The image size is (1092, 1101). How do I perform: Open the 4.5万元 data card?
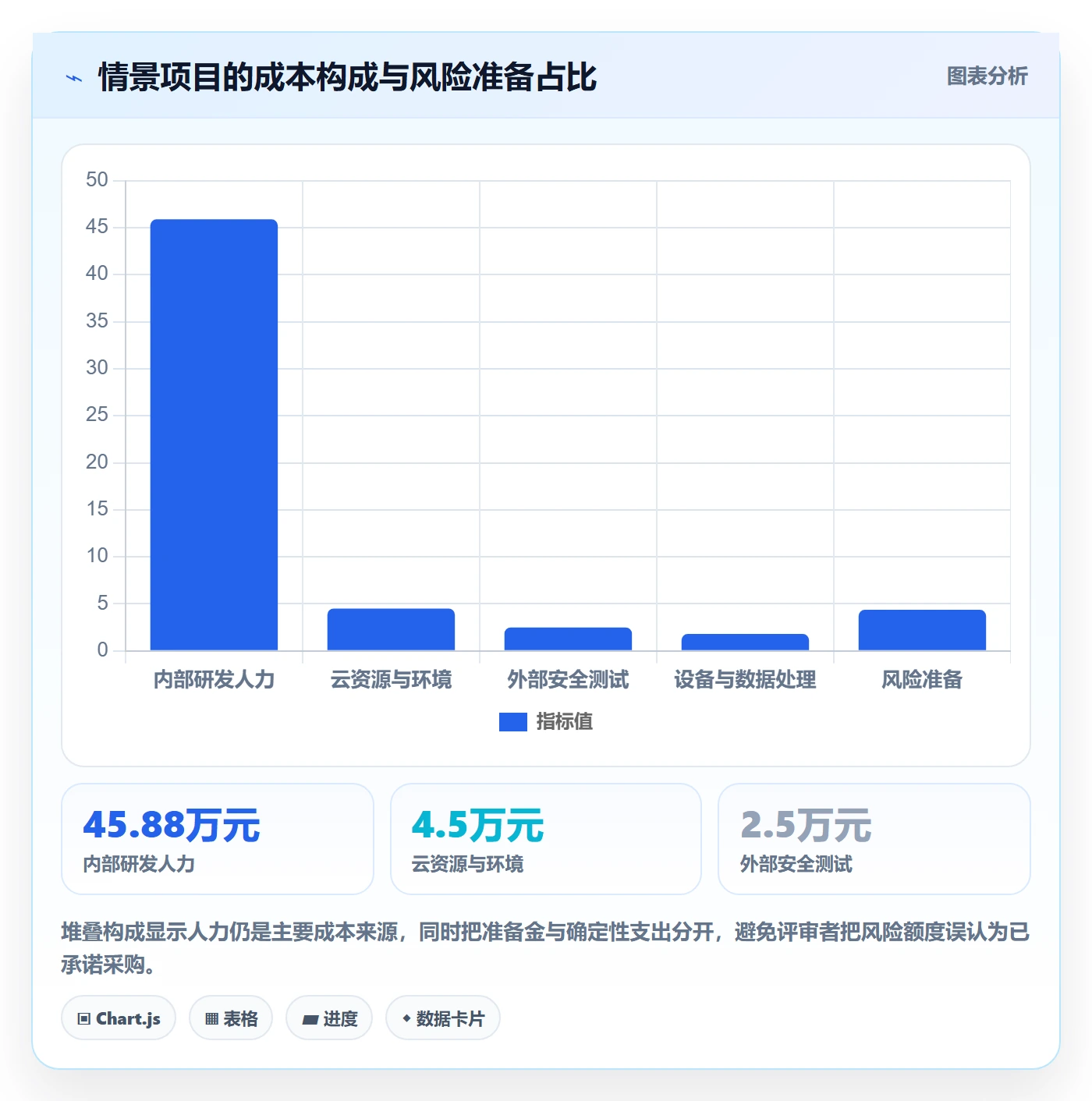tap(546, 839)
